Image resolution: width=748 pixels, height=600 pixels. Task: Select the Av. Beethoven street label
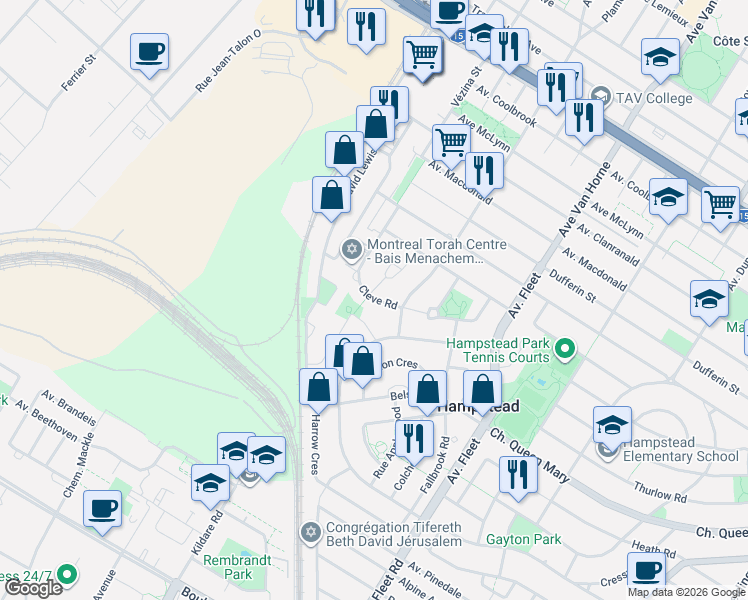tap(46, 421)
